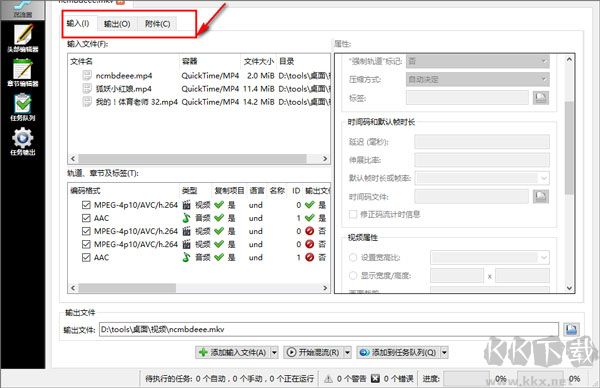Switch to the 附件(C) attachments tab
This screenshot has width=600, height=388.
(x=158, y=24)
